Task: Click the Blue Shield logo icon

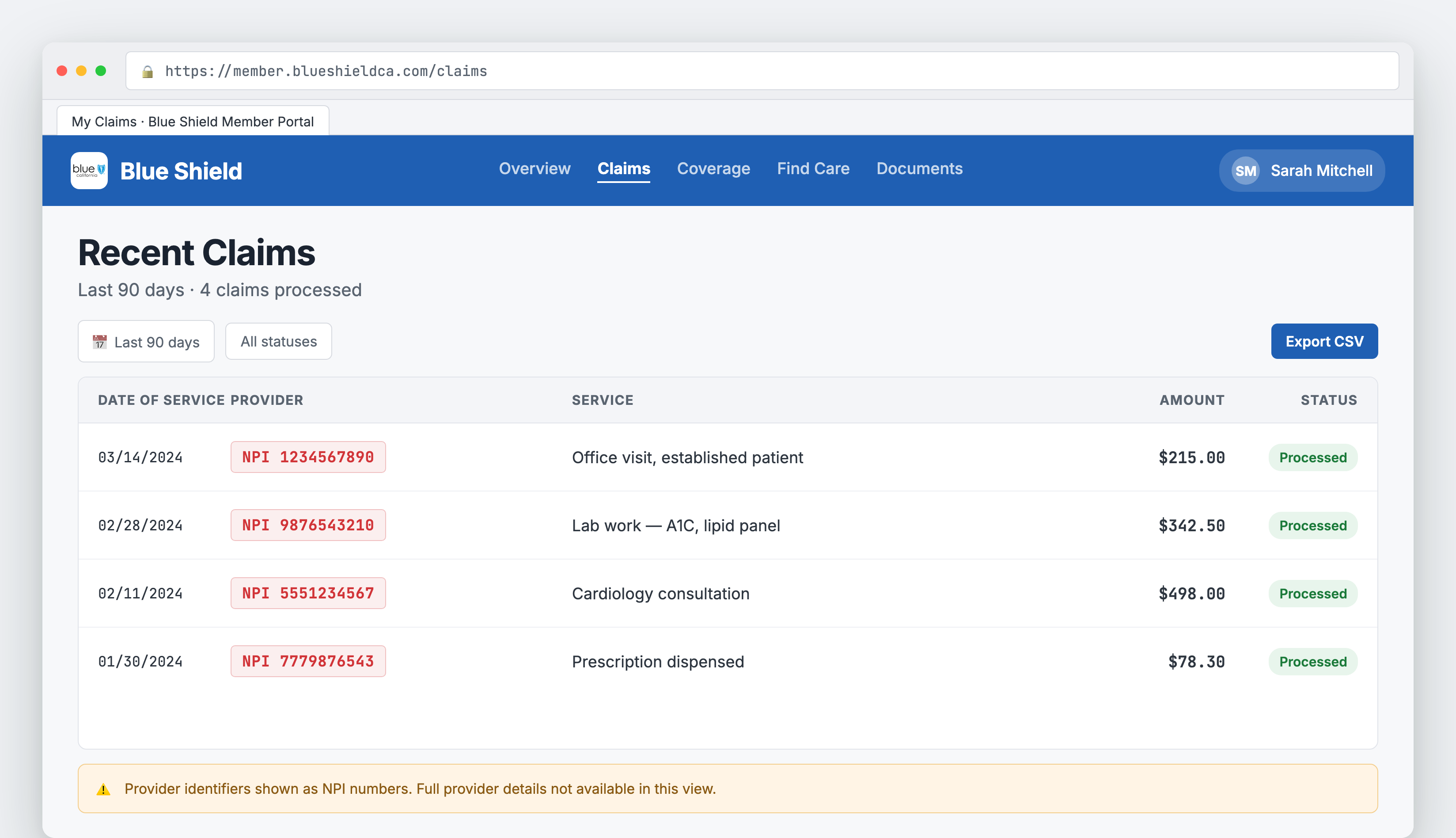Action: coord(89,170)
